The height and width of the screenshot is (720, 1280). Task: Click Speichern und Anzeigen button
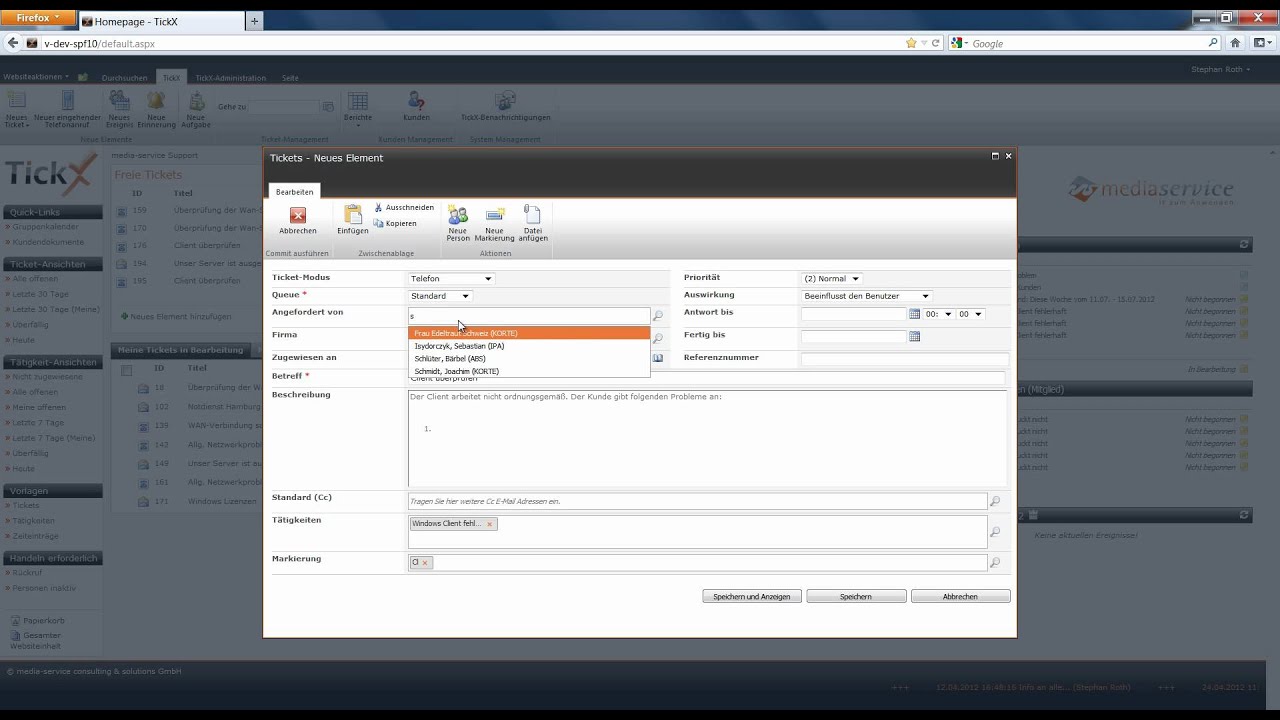(x=752, y=597)
